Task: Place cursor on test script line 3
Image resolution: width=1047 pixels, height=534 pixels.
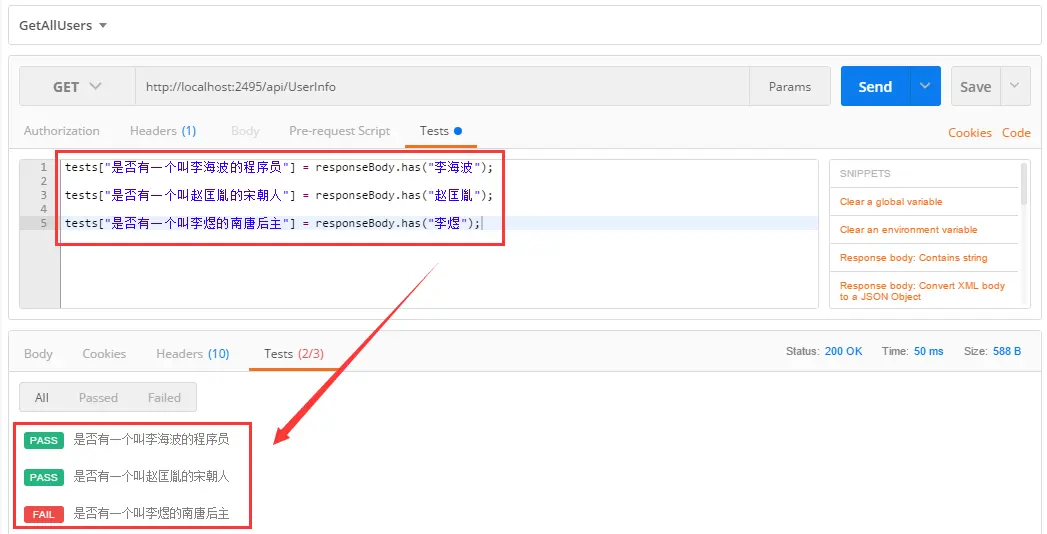Action: tap(278, 195)
